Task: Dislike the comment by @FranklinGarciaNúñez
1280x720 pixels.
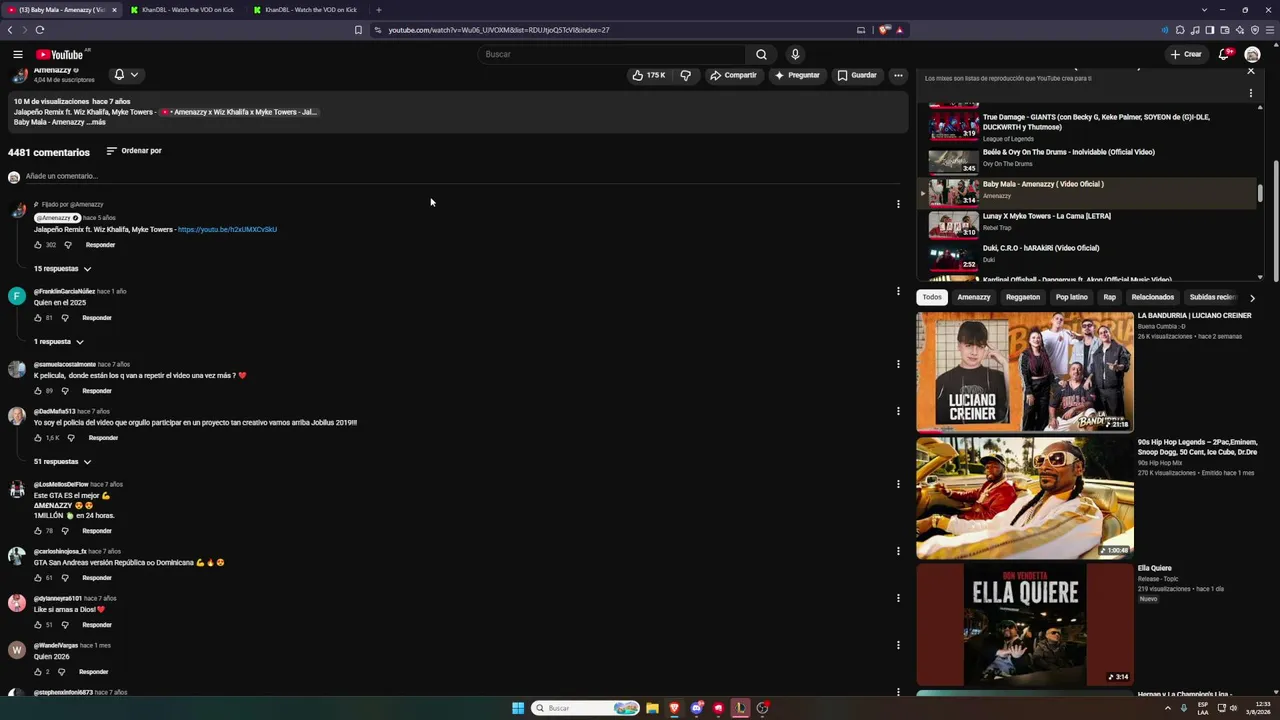Action: point(65,318)
